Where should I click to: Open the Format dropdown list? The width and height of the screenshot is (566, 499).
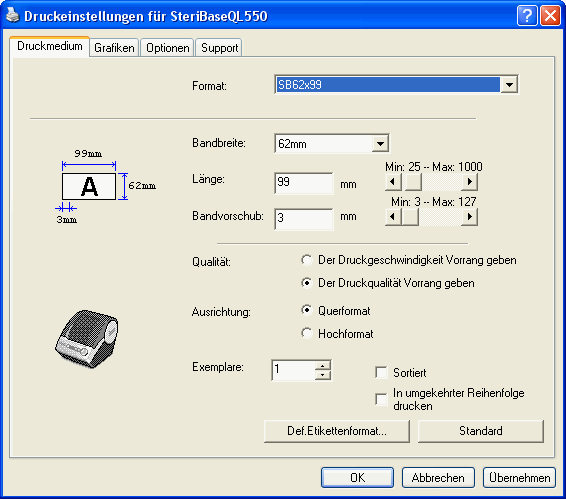(509, 85)
